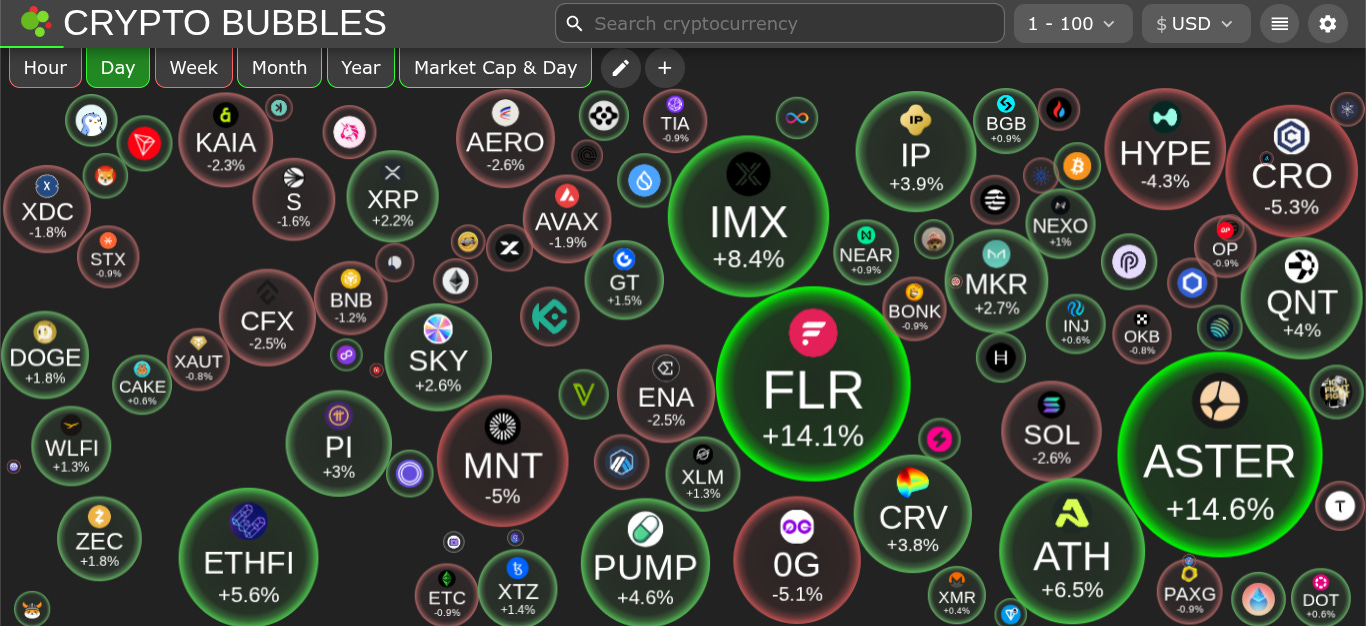
Task: Select the KAIA bubble
Action: [x=226, y=140]
